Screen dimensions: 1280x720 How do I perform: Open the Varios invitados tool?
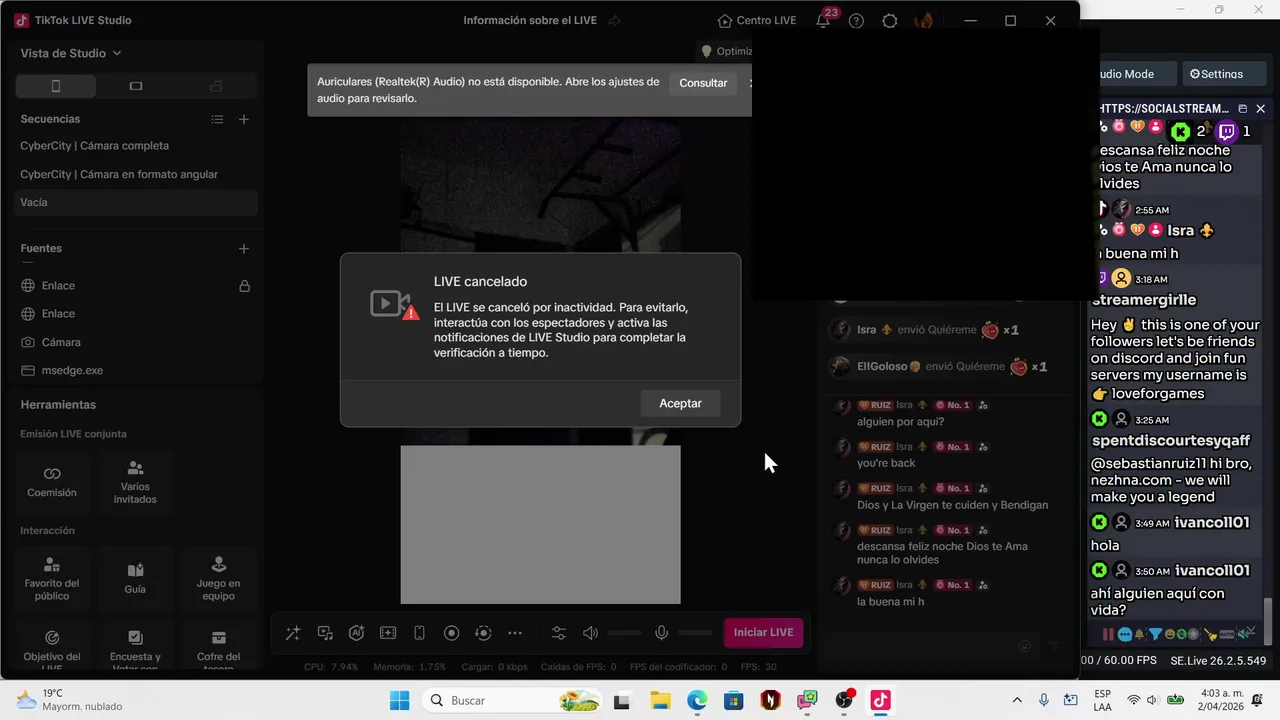(135, 482)
